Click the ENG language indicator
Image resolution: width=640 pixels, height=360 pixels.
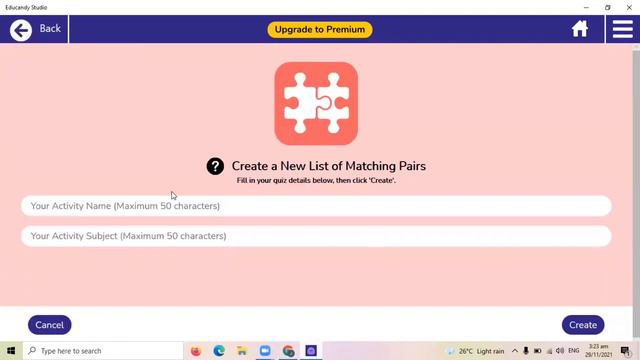tap(574, 351)
